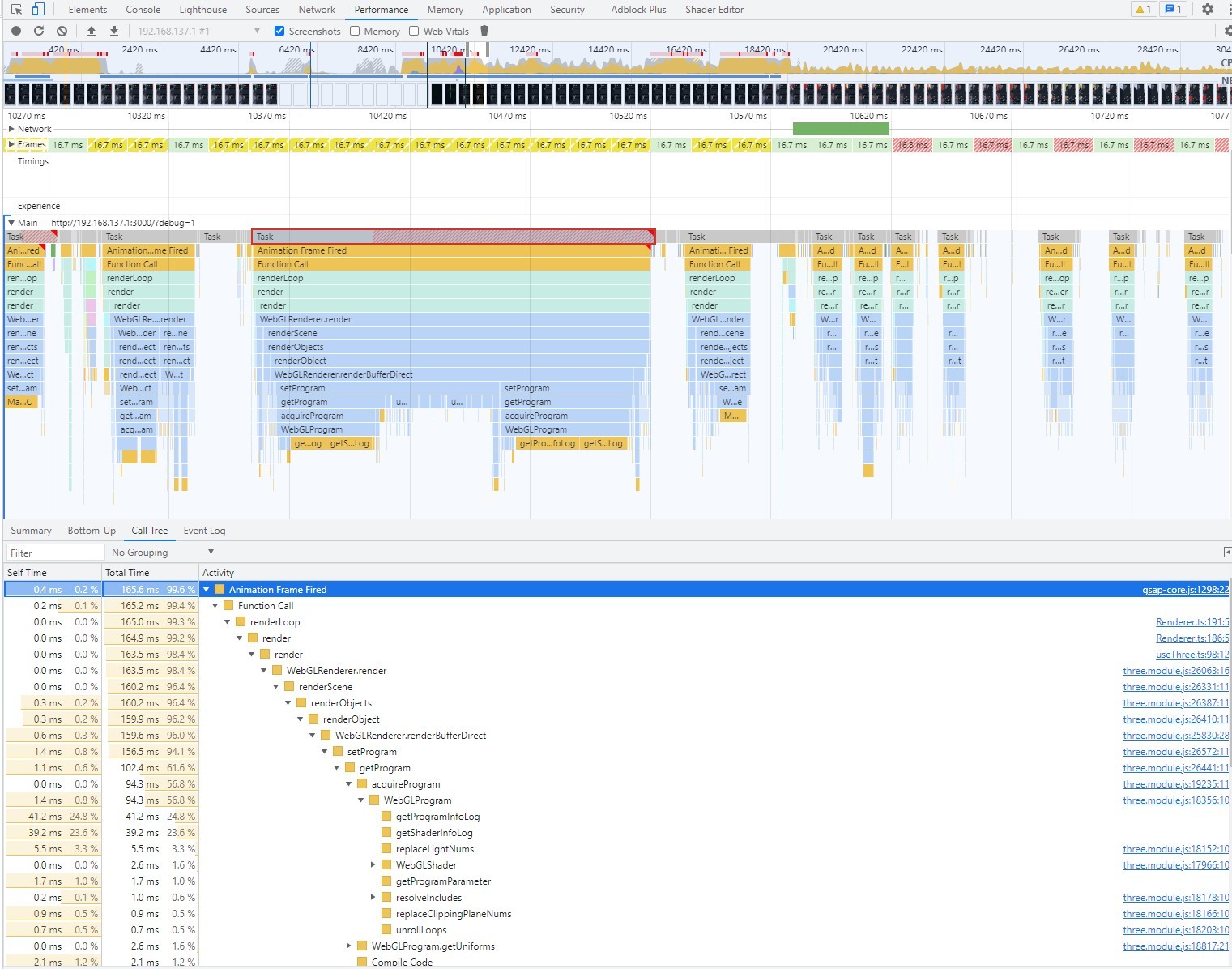The image size is (1232, 969).
Task: Open the gsap-core.js:1298:22 source link
Action: (x=1185, y=590)
